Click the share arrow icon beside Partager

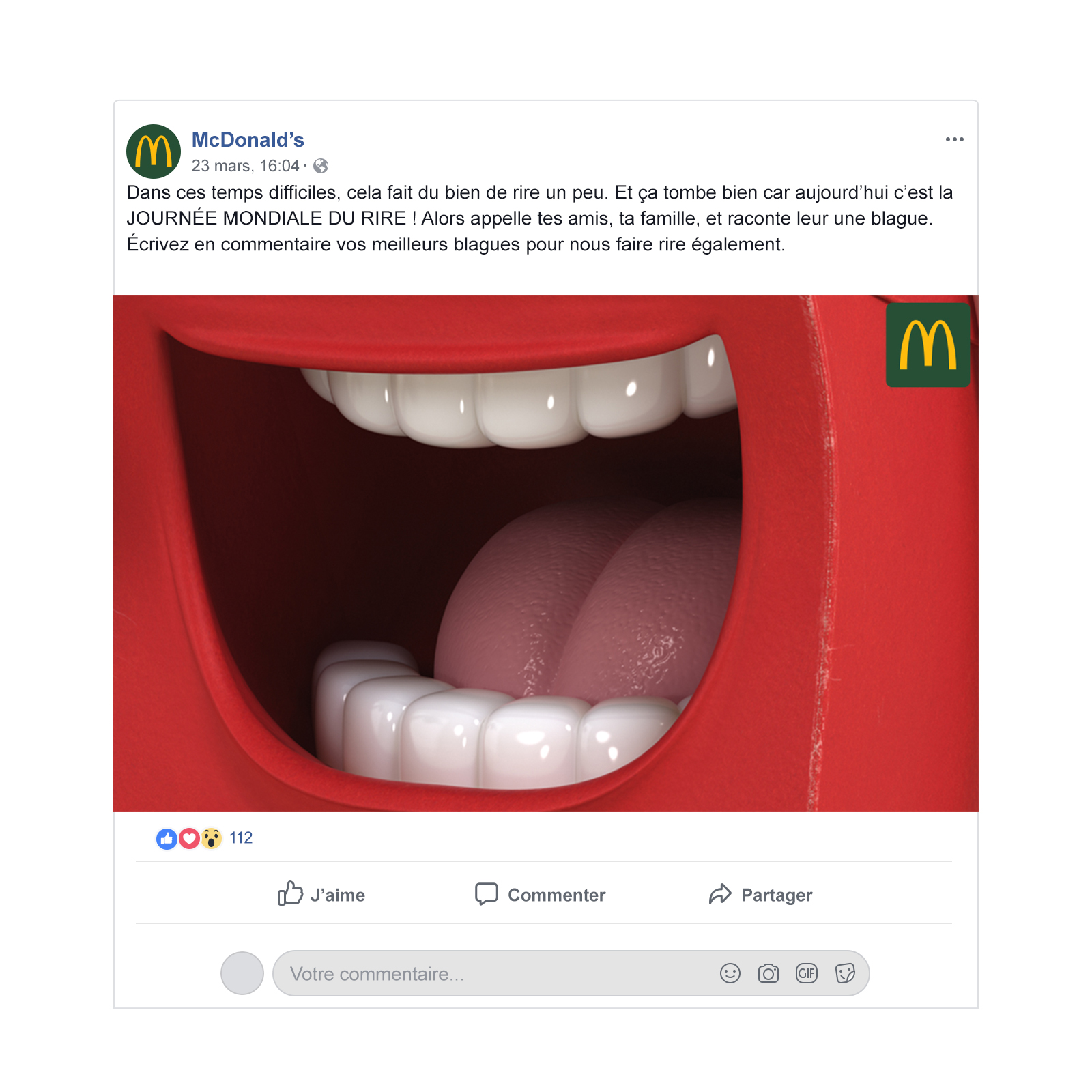pyautogui.click(x=720, y=893)
